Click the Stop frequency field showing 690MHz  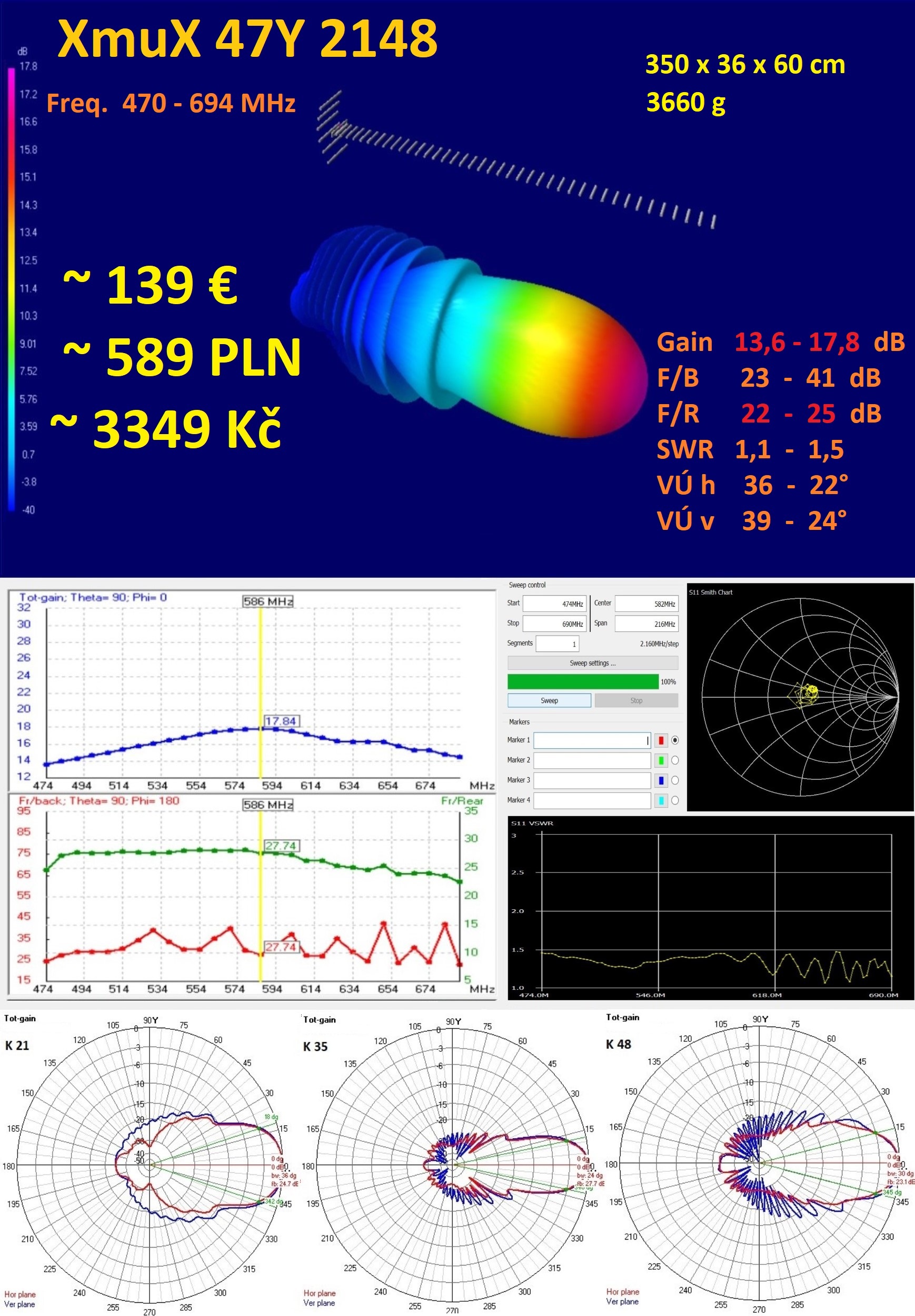point(554,624)
